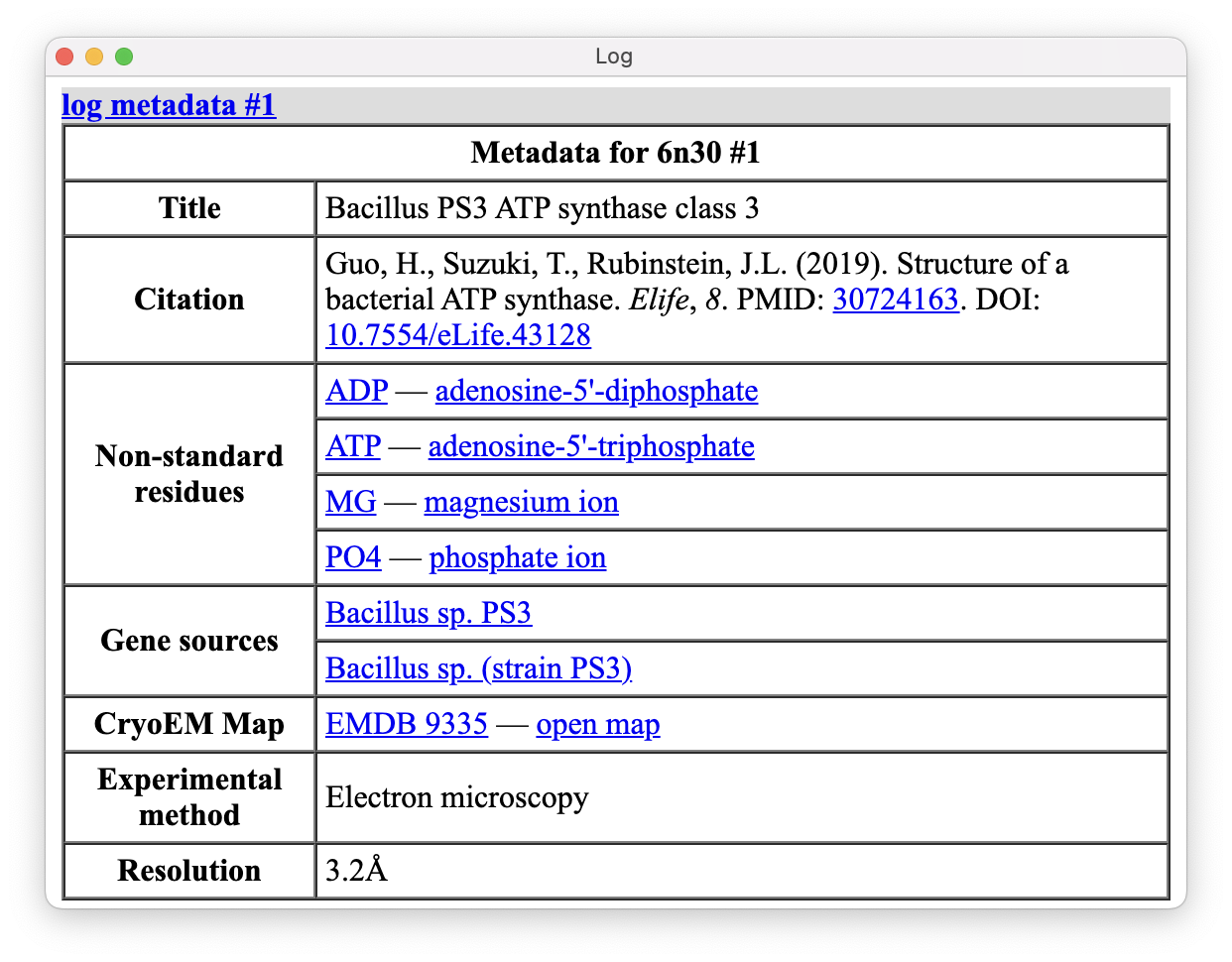
Task: Open the adenosine-5'-diphosphate link
Action: [596, 391]
